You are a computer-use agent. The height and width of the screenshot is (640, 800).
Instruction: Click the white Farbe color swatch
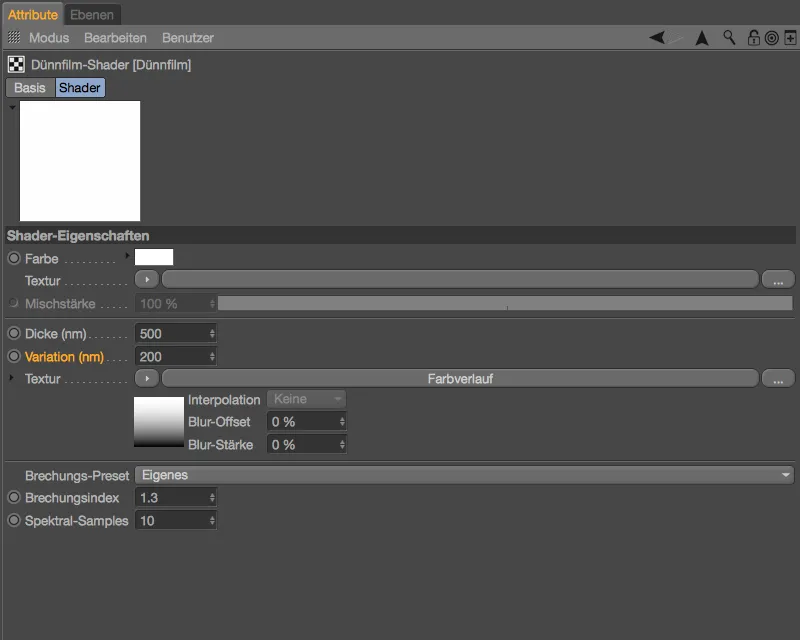(154, 257)
